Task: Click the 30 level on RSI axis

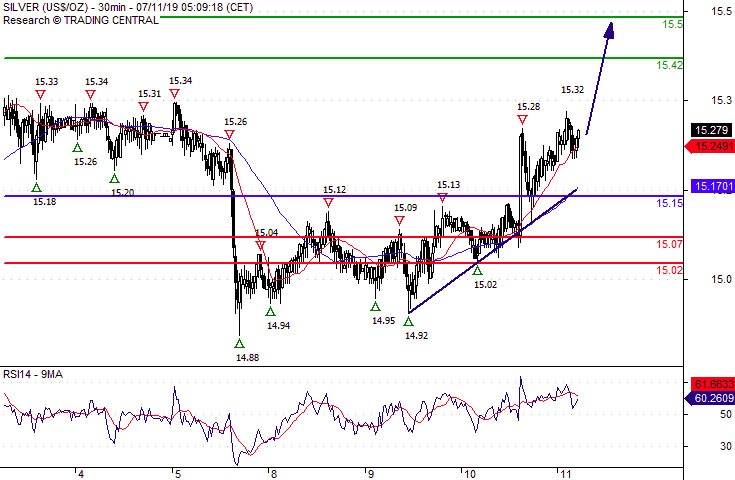Action: click(726, 446)
